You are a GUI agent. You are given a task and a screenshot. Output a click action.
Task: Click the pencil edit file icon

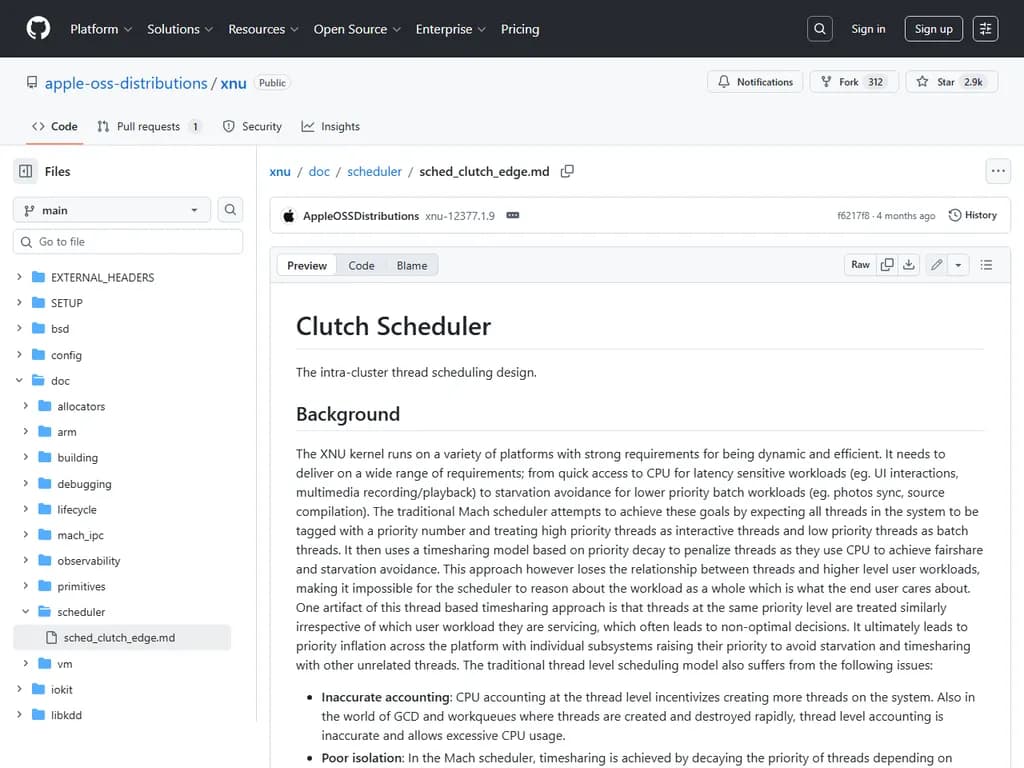[x=936, y=265]
